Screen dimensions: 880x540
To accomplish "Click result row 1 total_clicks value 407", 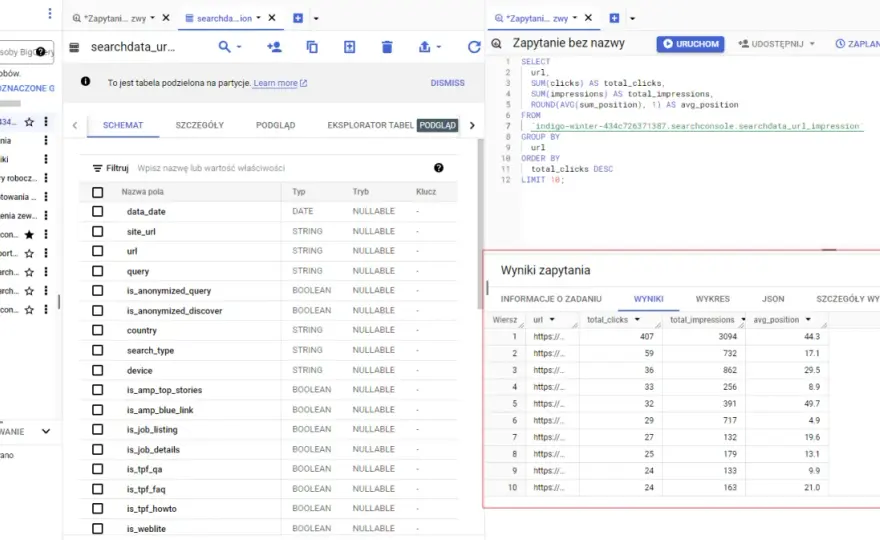I will (647, 337).
